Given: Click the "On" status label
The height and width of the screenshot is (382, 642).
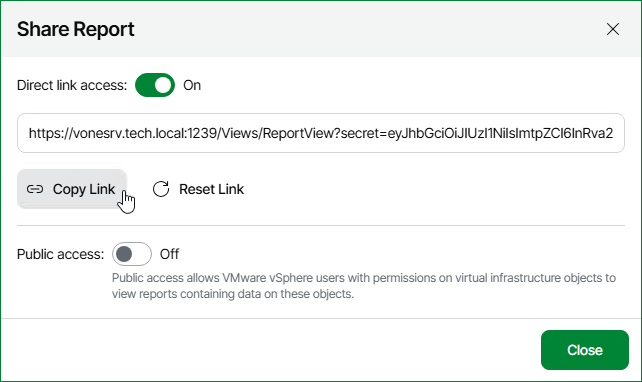Looking at the screenshot, I should point(192,85).
